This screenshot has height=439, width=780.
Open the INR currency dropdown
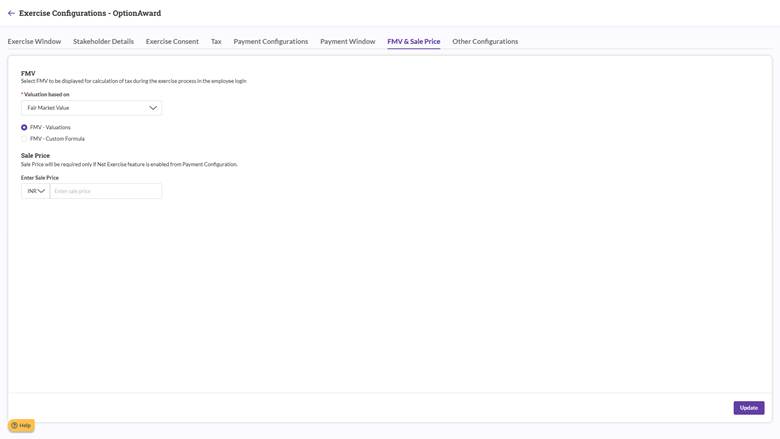[35, 191]
